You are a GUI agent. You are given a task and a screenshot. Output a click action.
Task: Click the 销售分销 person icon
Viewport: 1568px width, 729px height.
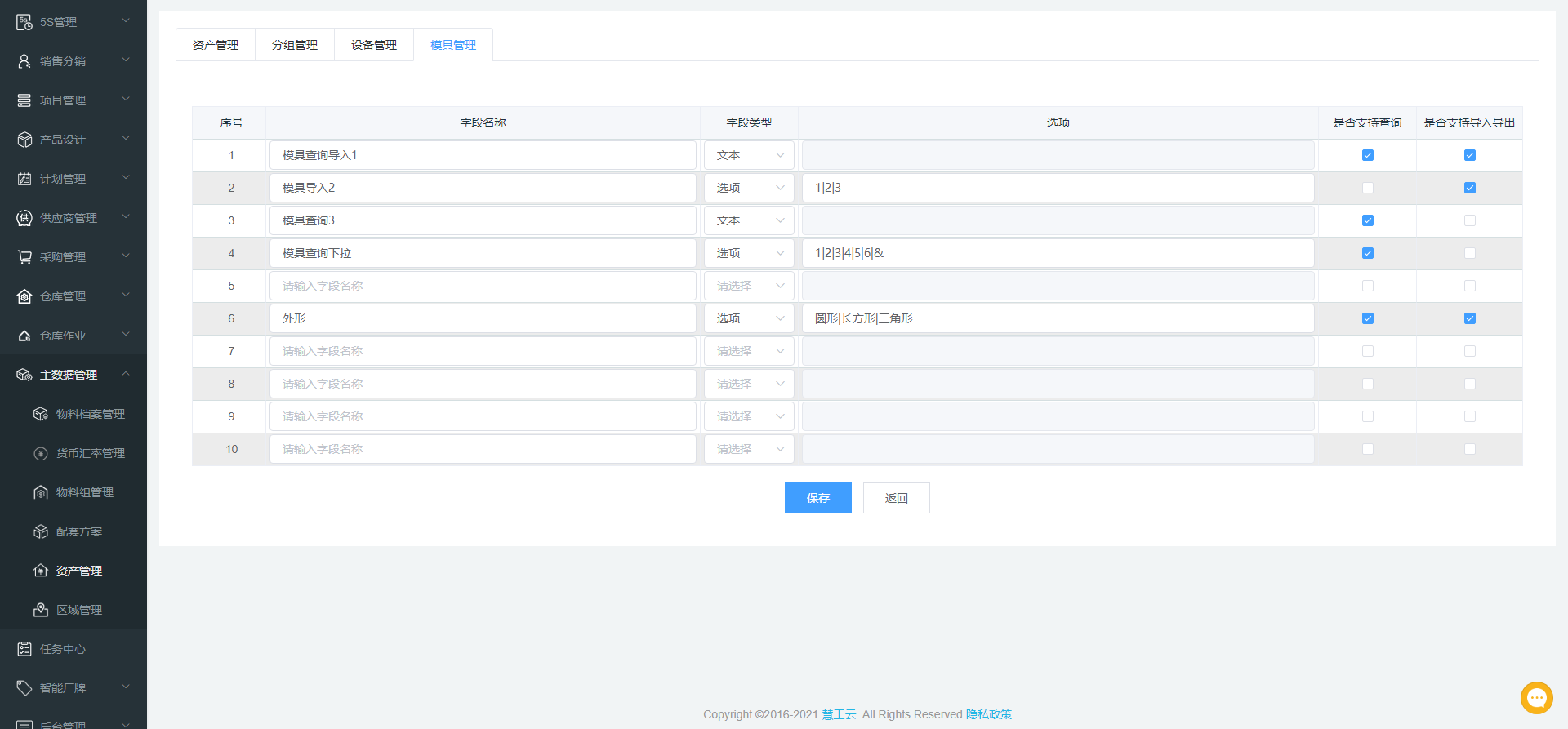coord(24,61)
